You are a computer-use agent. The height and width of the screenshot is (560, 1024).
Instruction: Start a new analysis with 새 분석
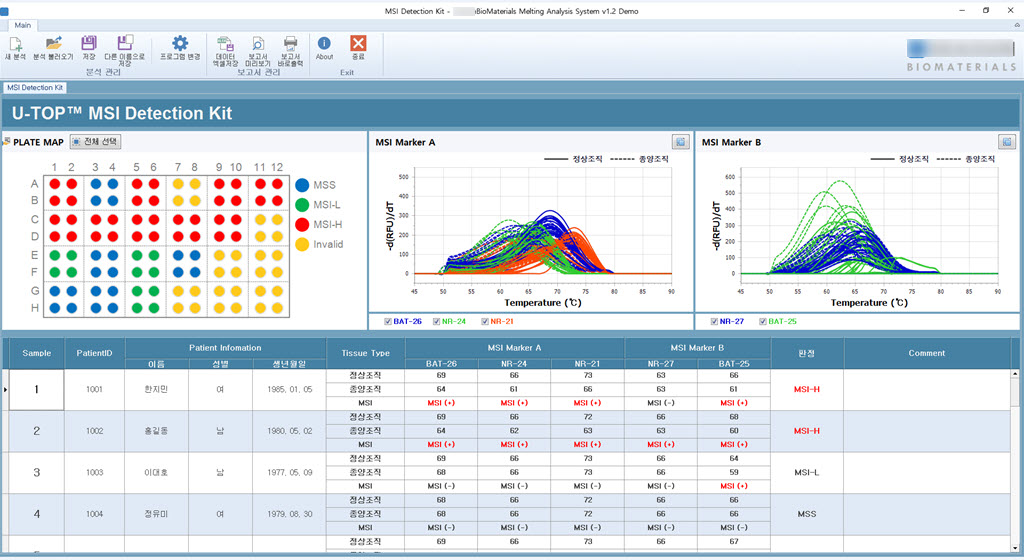pos(15,48)
